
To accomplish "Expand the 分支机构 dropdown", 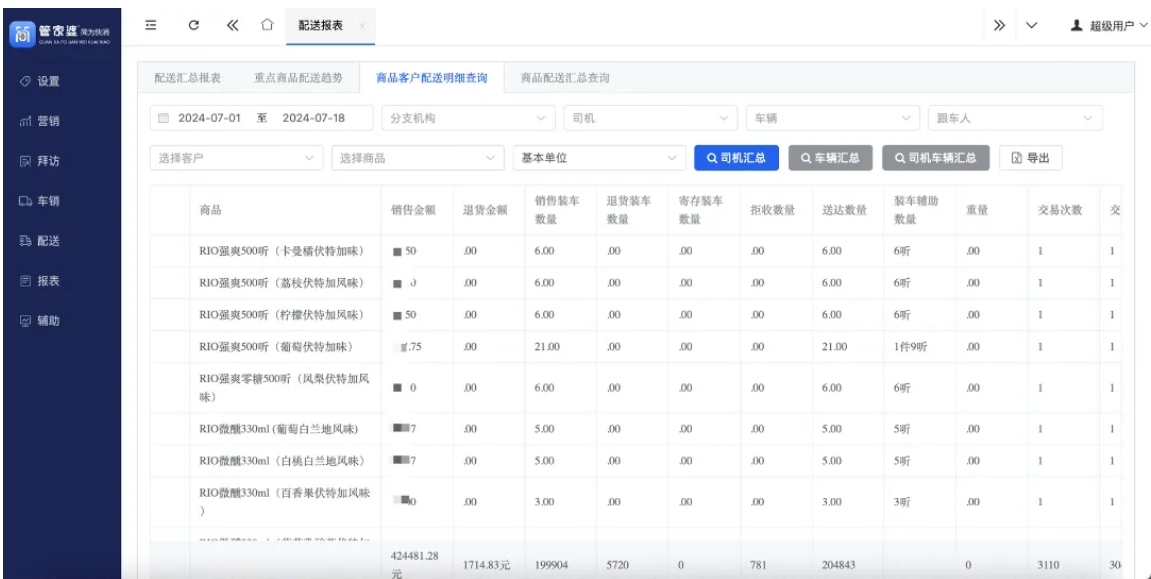I will (467, 118).
